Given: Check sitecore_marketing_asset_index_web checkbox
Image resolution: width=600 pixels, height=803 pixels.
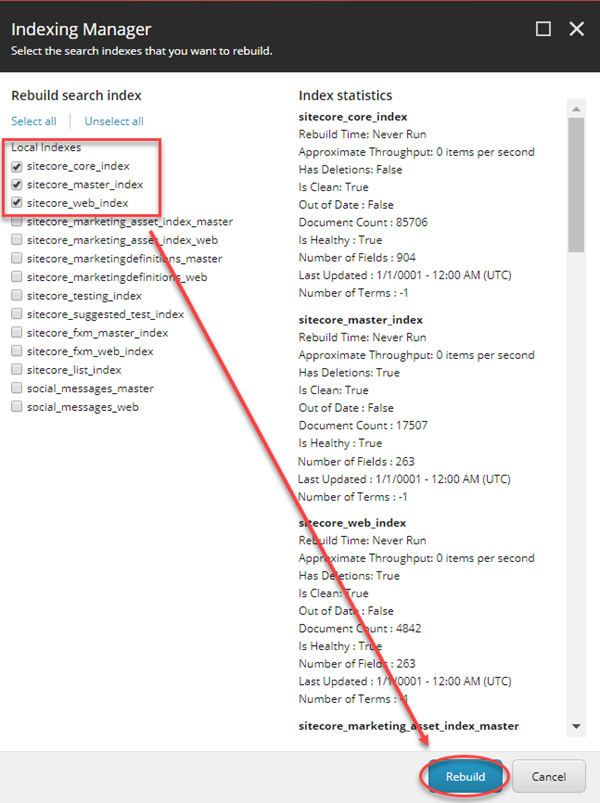Looking at the screenshot, I should click(17, 240).
